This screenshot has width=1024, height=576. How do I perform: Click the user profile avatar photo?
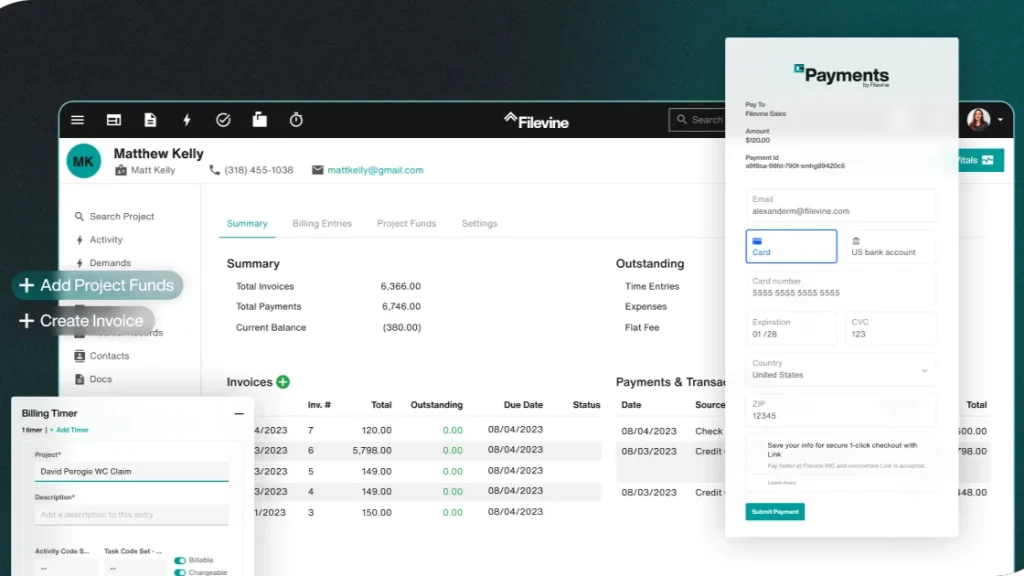pos(978,120)
